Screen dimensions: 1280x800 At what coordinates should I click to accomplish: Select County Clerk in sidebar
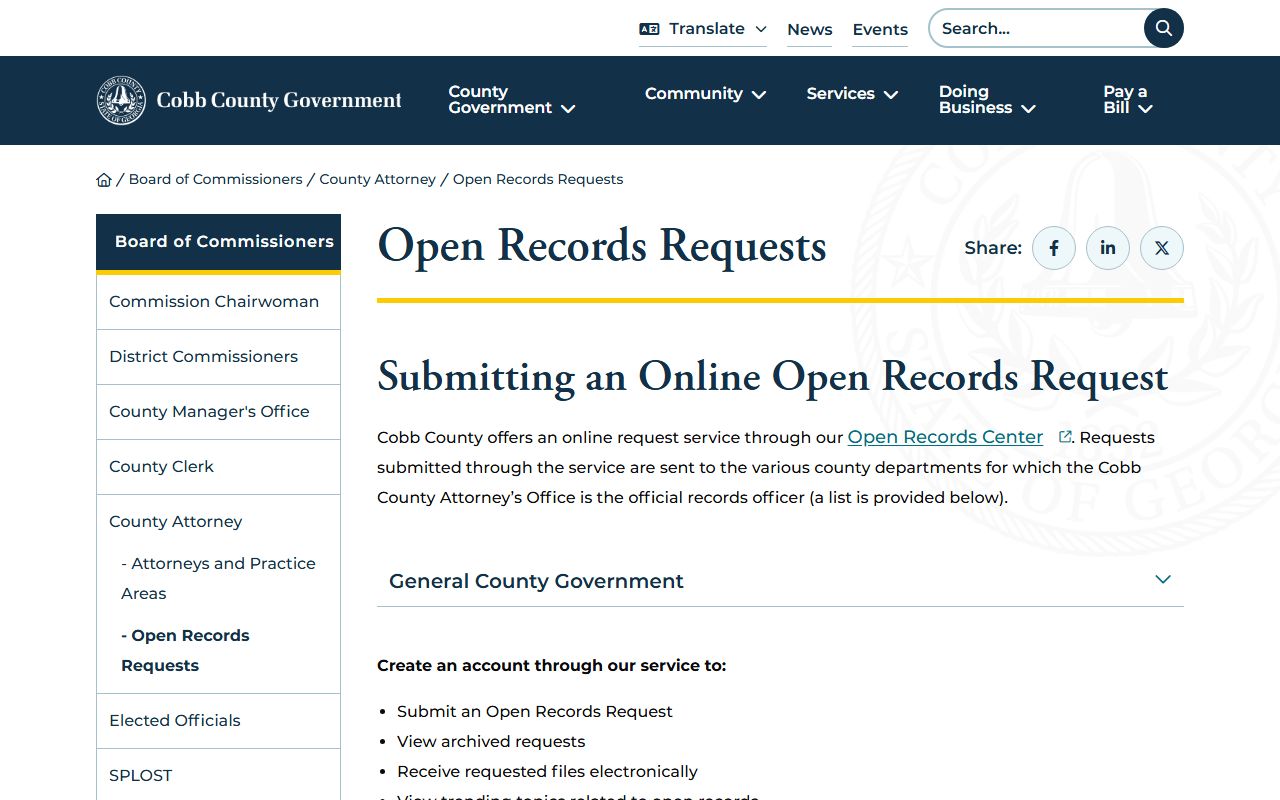(218, 466)
